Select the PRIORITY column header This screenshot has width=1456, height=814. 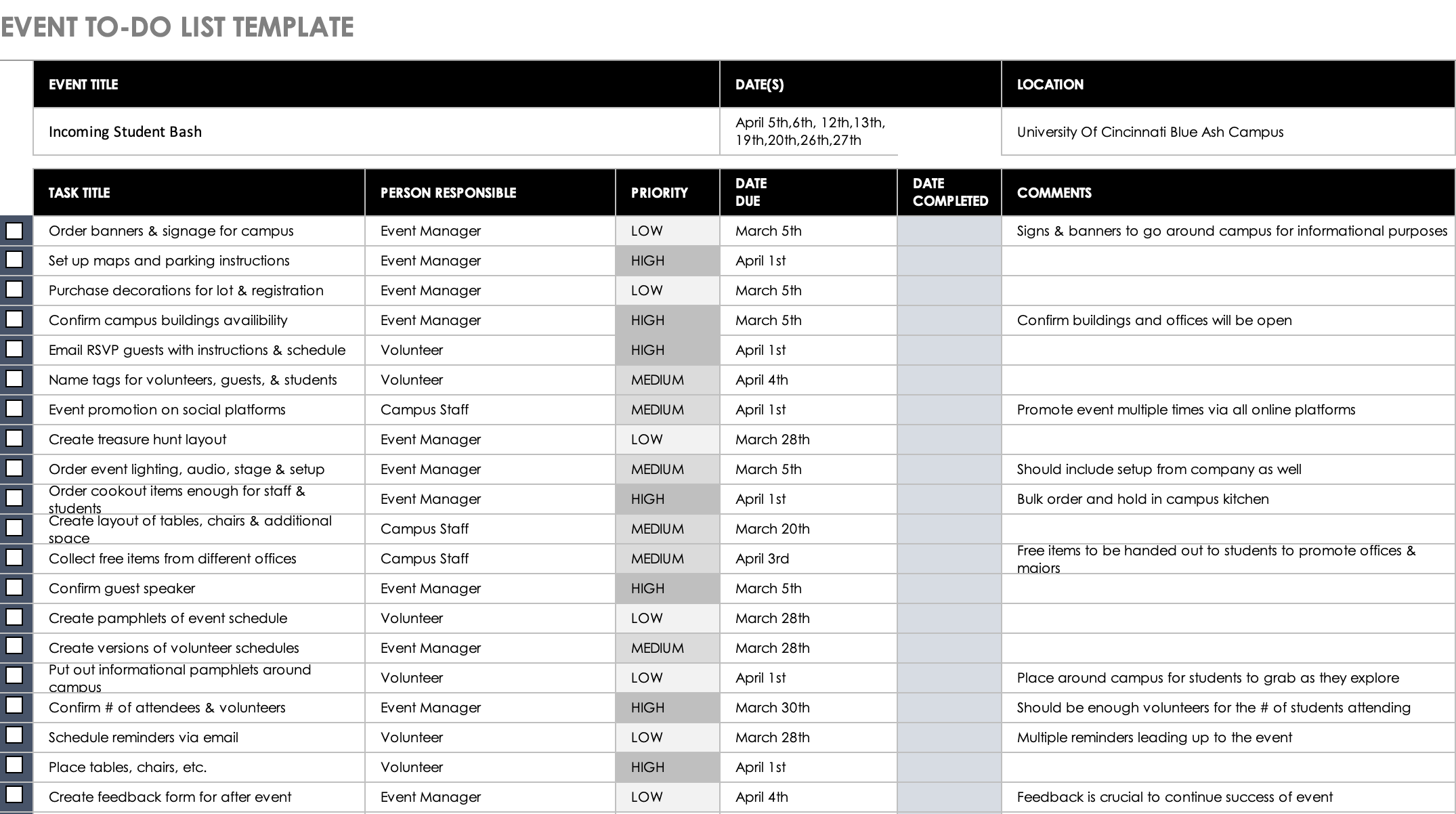[x=668, y=192]
